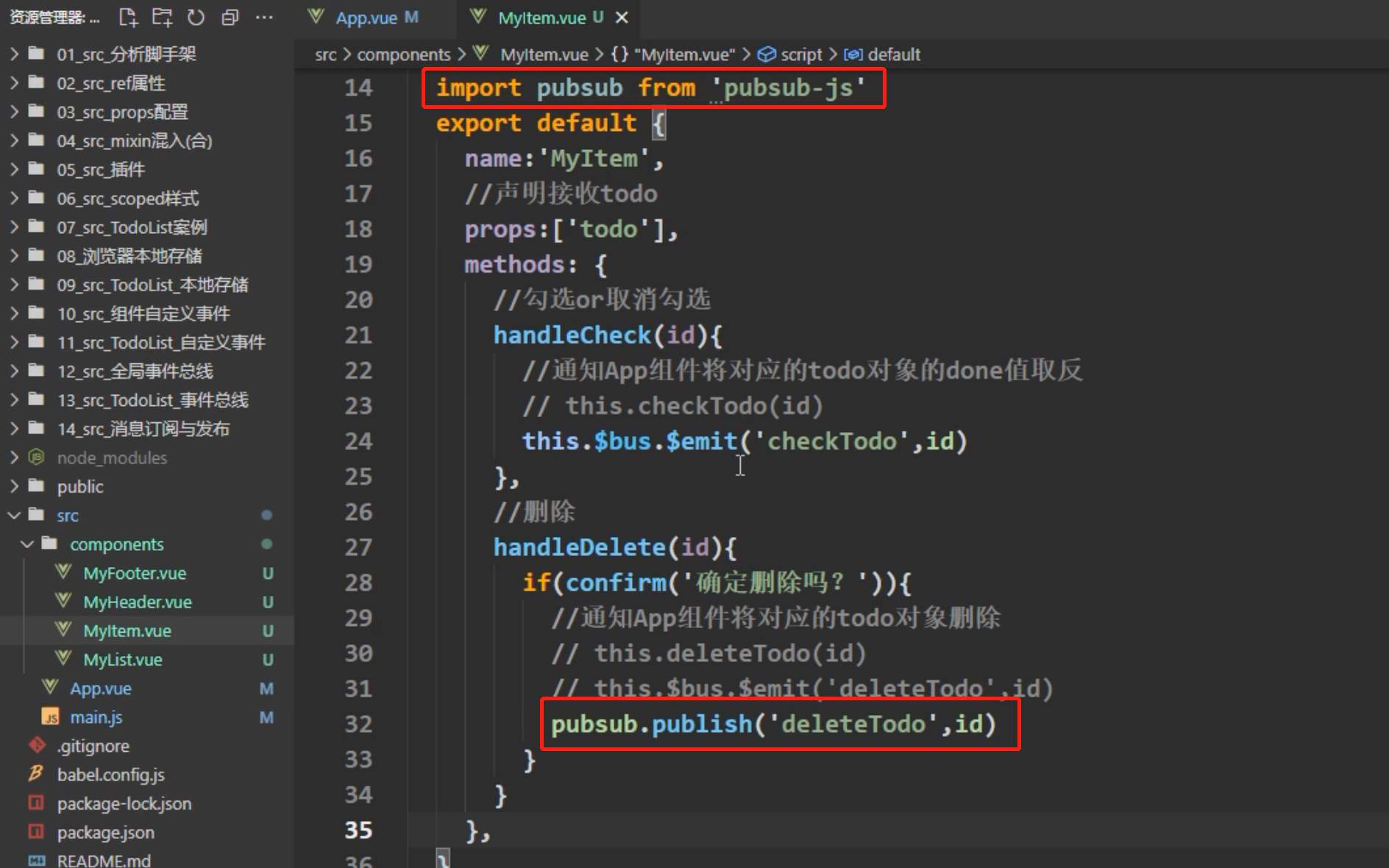The height and width of the screenshot is (868, 1389).
Task: Click $emit call on line 24
Action: pos(702,441)
